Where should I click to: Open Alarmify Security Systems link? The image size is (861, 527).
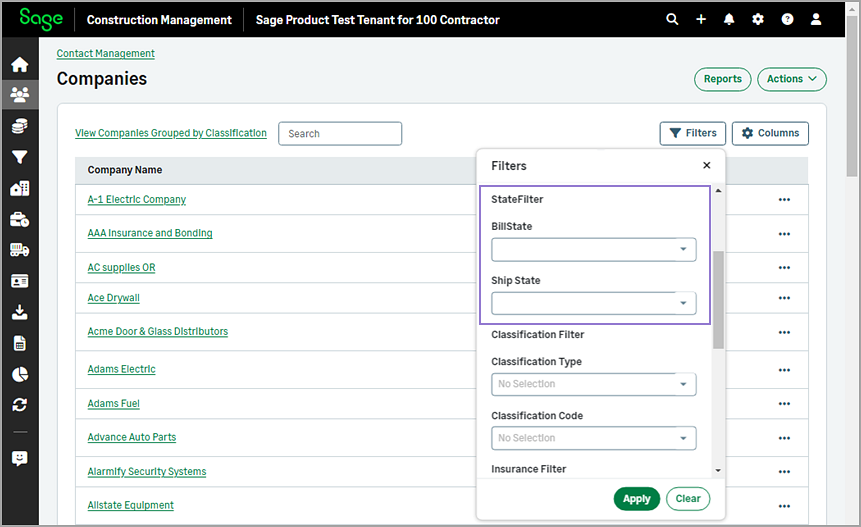tap(147, 472)
